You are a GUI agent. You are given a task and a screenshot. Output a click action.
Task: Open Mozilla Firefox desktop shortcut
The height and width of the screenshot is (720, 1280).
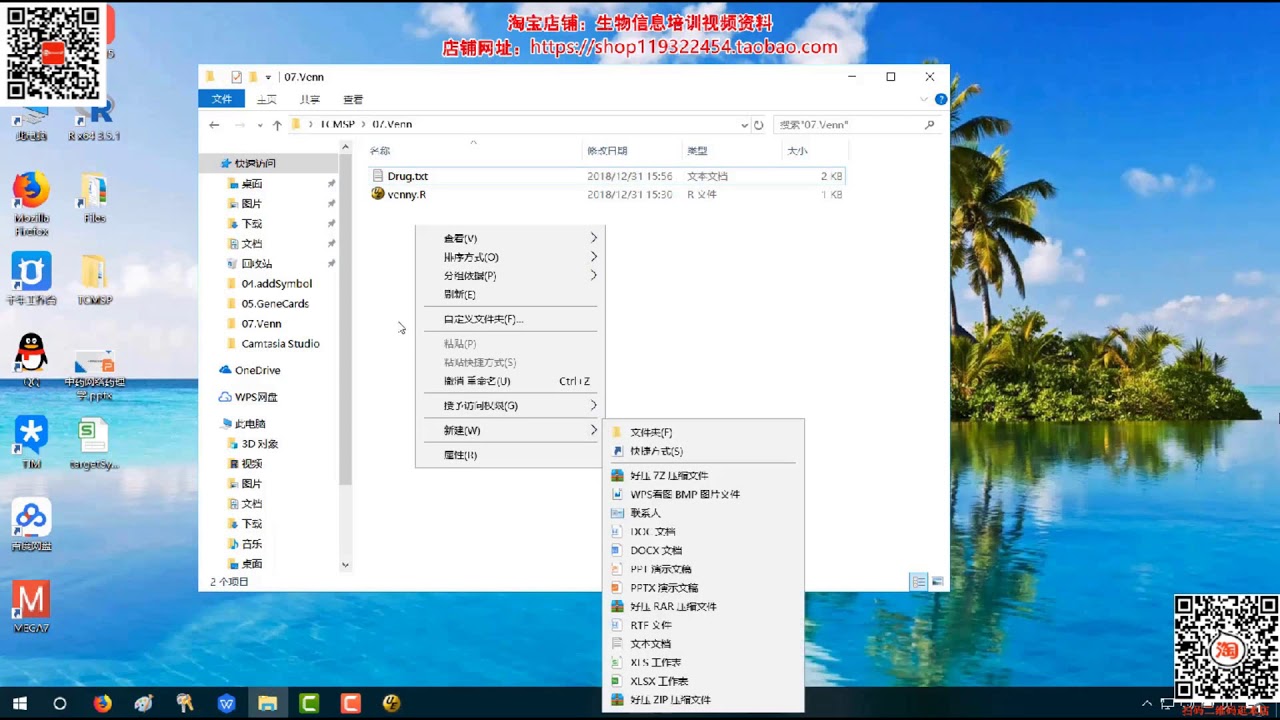[31, 203]
